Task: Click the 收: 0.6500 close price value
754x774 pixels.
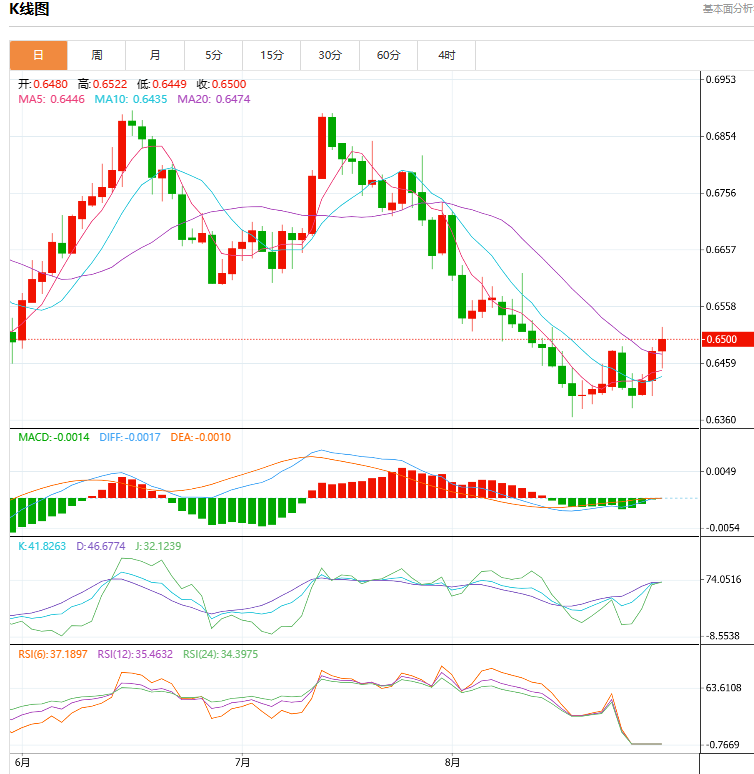Action: [x=221, y=84]
